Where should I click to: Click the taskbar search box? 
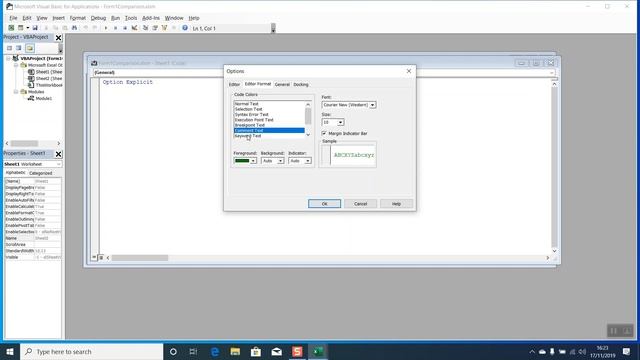(91, 351)
